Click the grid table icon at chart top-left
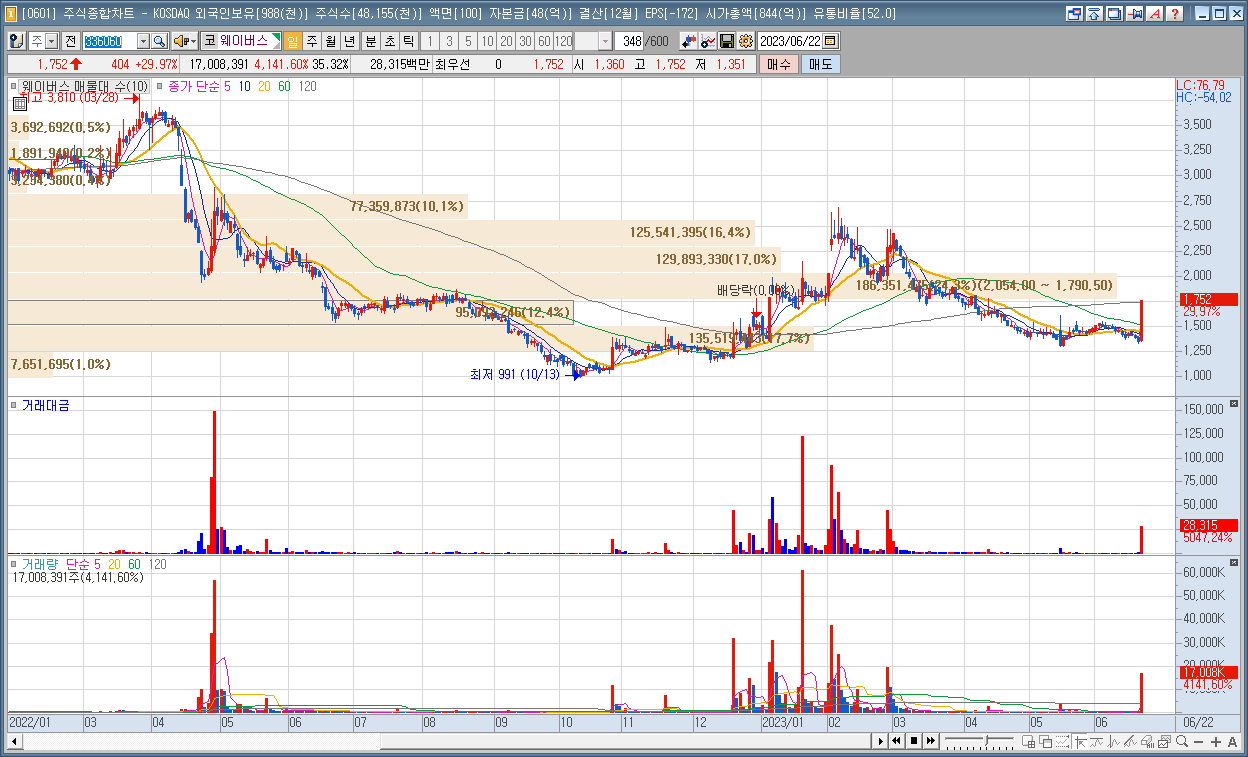Viewport: 1248px width, 757px height. (x=18, y=103)
